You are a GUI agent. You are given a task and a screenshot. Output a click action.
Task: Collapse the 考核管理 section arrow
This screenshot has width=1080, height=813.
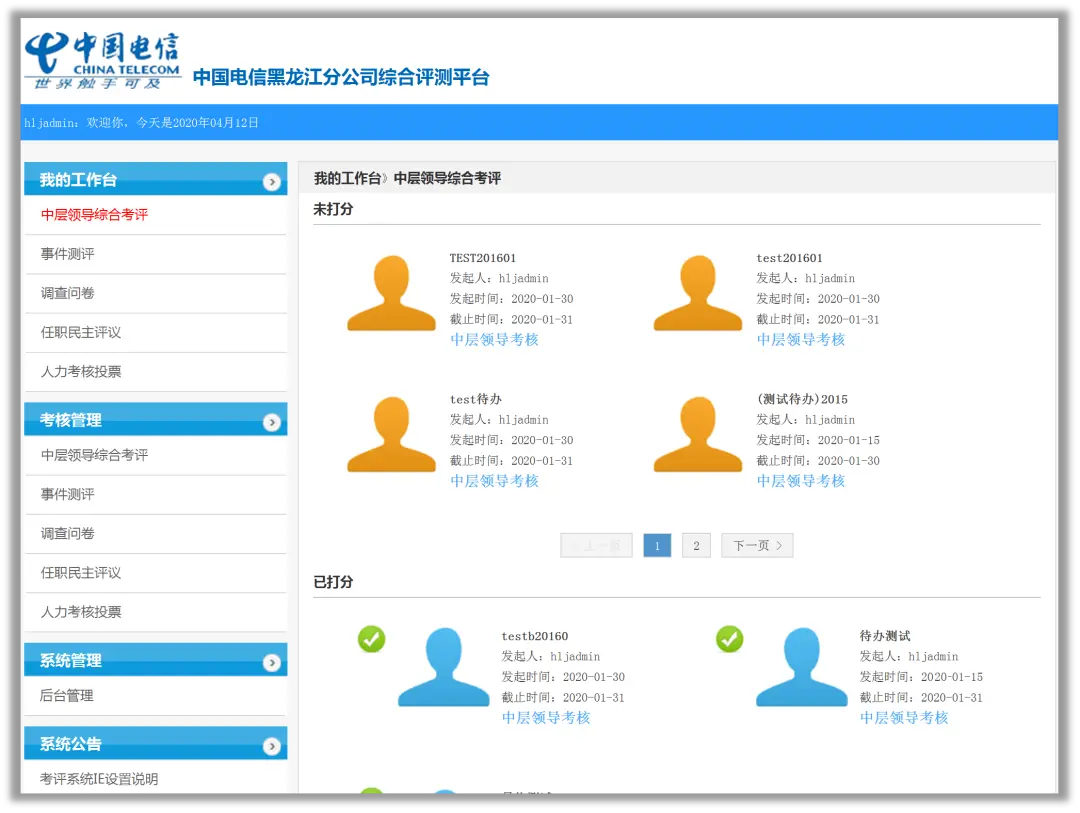271,422
